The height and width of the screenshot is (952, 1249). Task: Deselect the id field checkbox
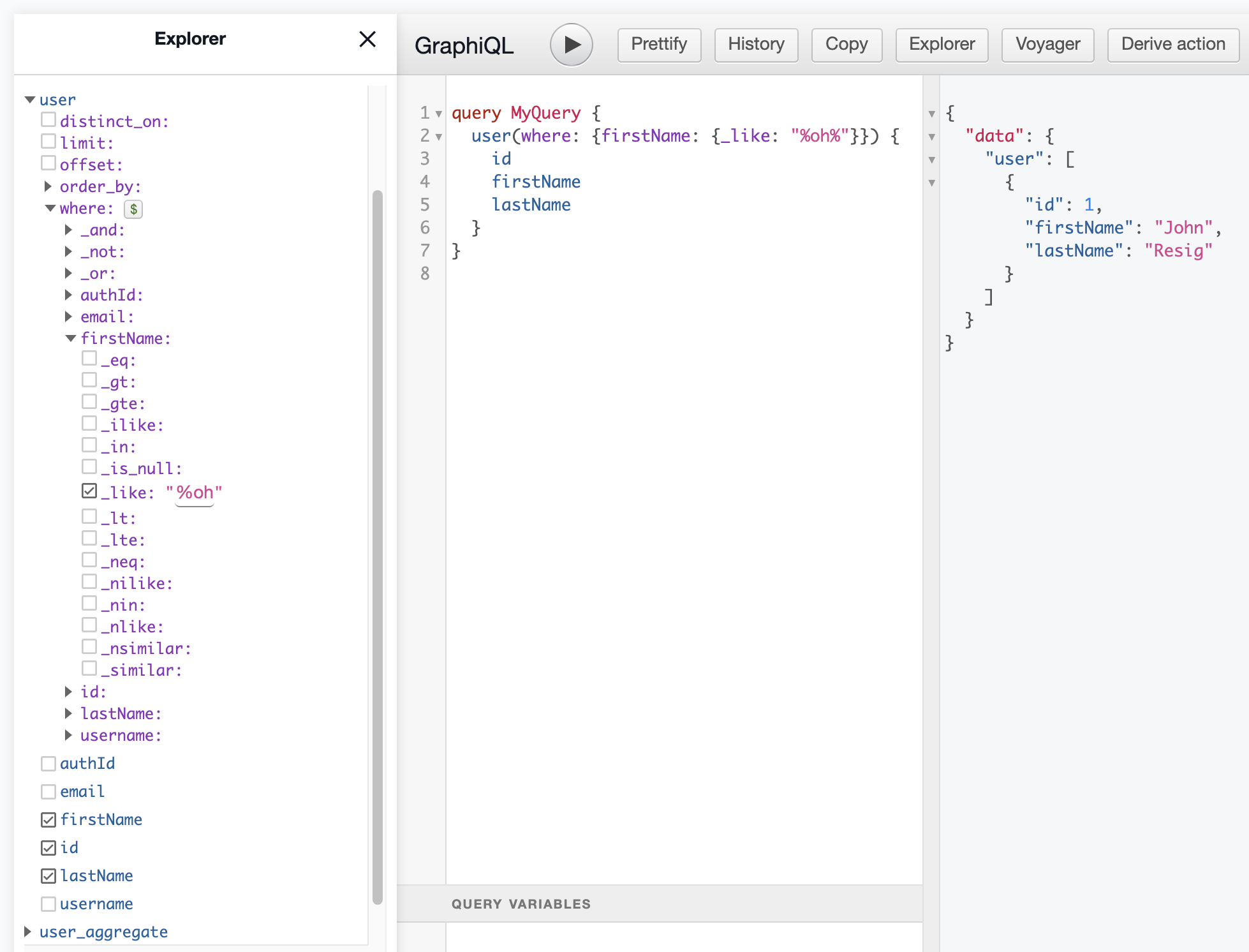[x=48, y=848]
